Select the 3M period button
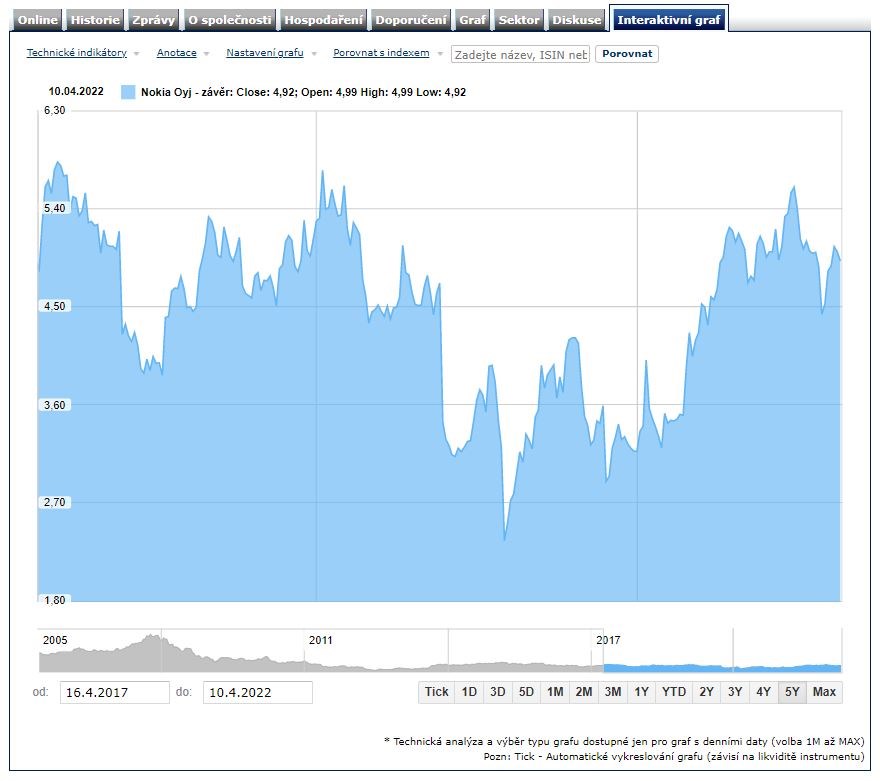The height and width of the screenshot is (781, 880). click(x=613, y=692)
